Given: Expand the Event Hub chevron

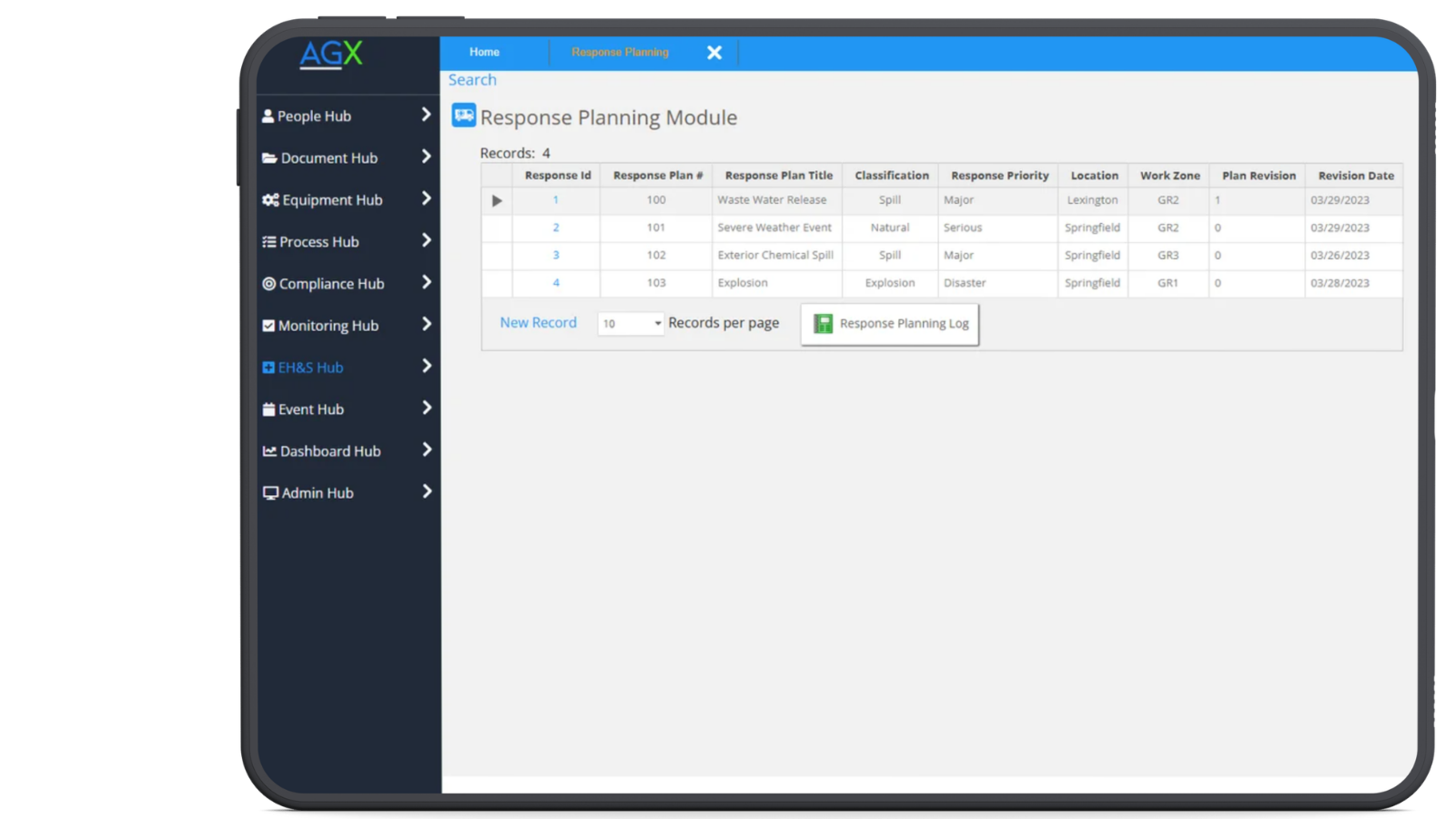Looking at the screenshot, I should (x=426, y=408).
